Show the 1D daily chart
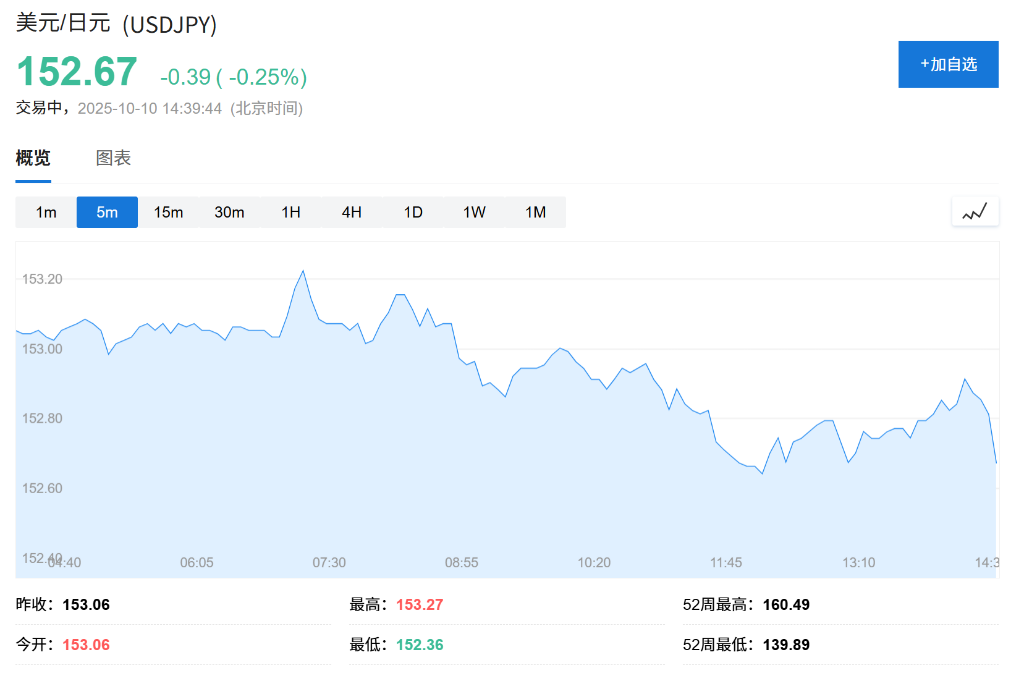The image size is (1024, 675). [x=413, y=212]
